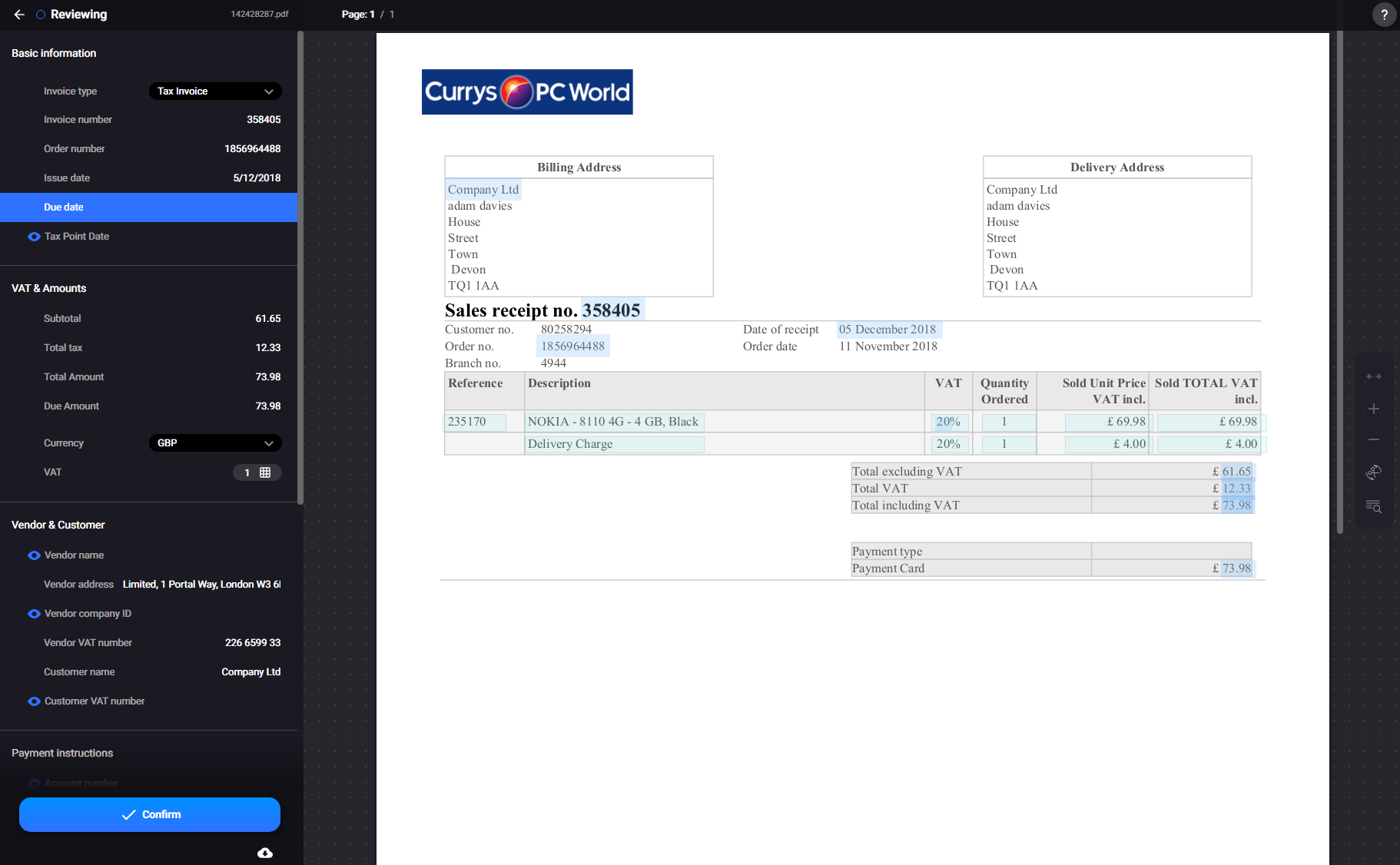Show the Vendor name field via its eye icon

click(34, 555)
